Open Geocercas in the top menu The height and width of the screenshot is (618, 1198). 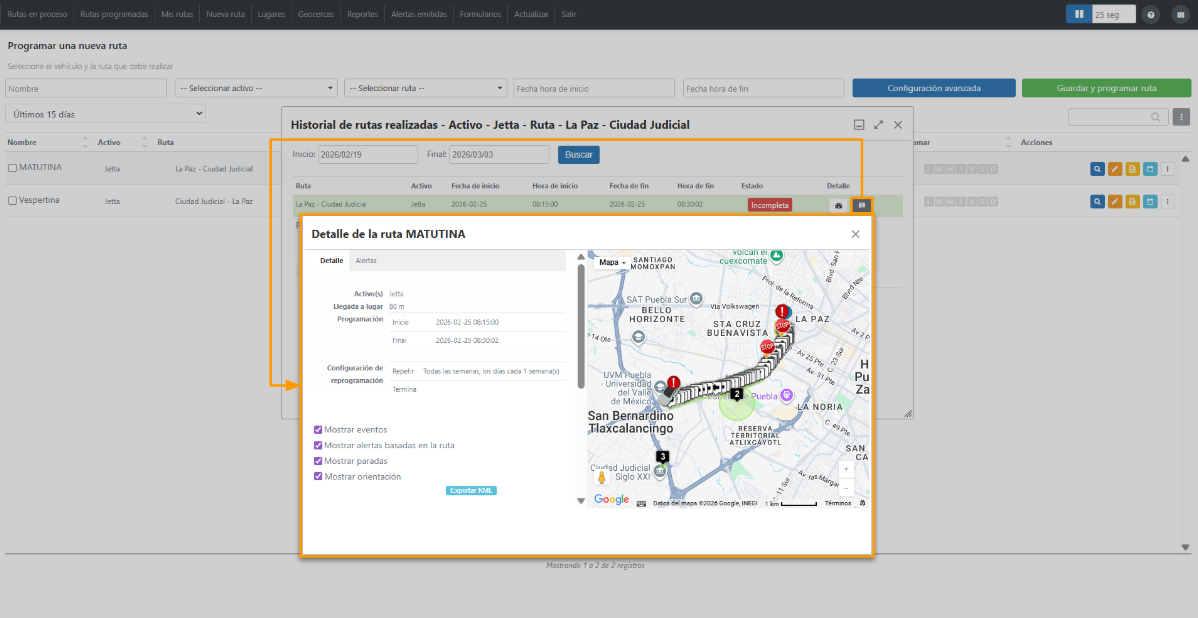pyautogui.click(x=316, y=15)
